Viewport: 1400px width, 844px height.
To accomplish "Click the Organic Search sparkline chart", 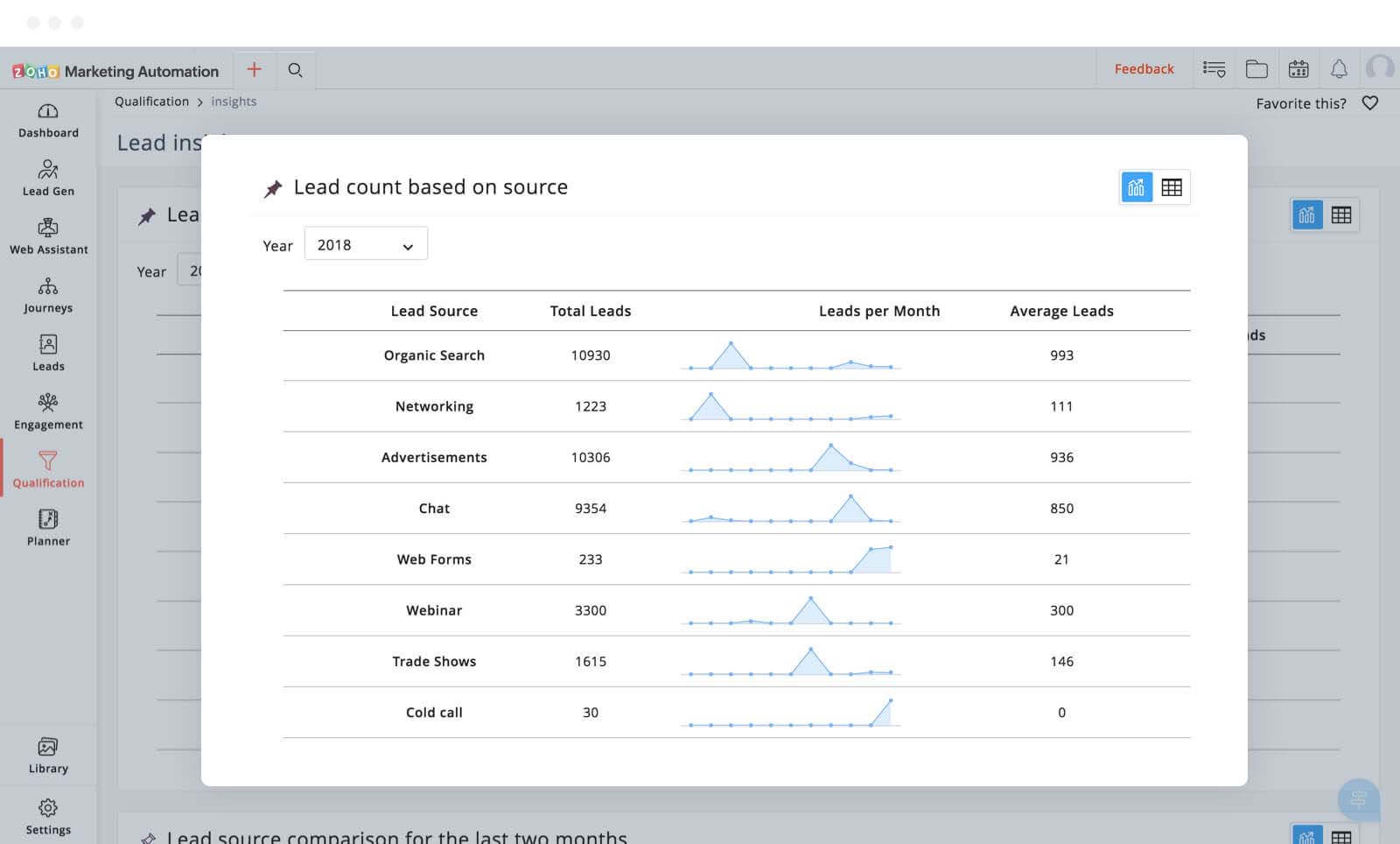I will tap(790, 355).
